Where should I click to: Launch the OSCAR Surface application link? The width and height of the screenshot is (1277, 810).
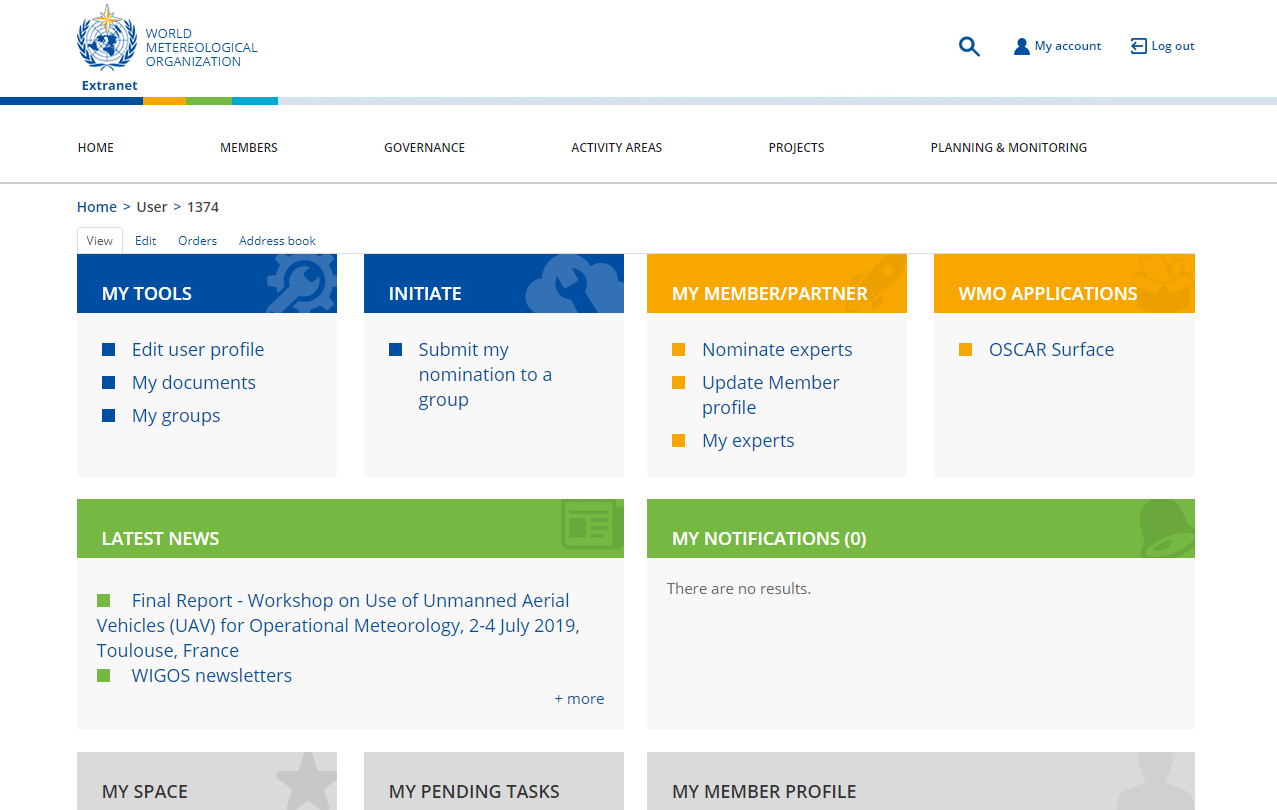1051,349
